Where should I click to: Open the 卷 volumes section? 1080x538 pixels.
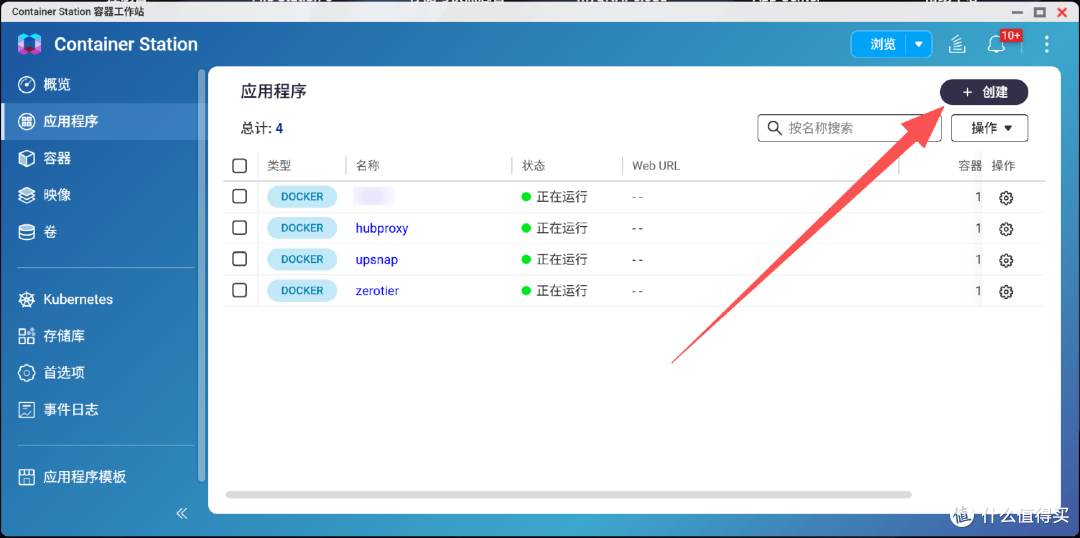[x=103, y=232]
